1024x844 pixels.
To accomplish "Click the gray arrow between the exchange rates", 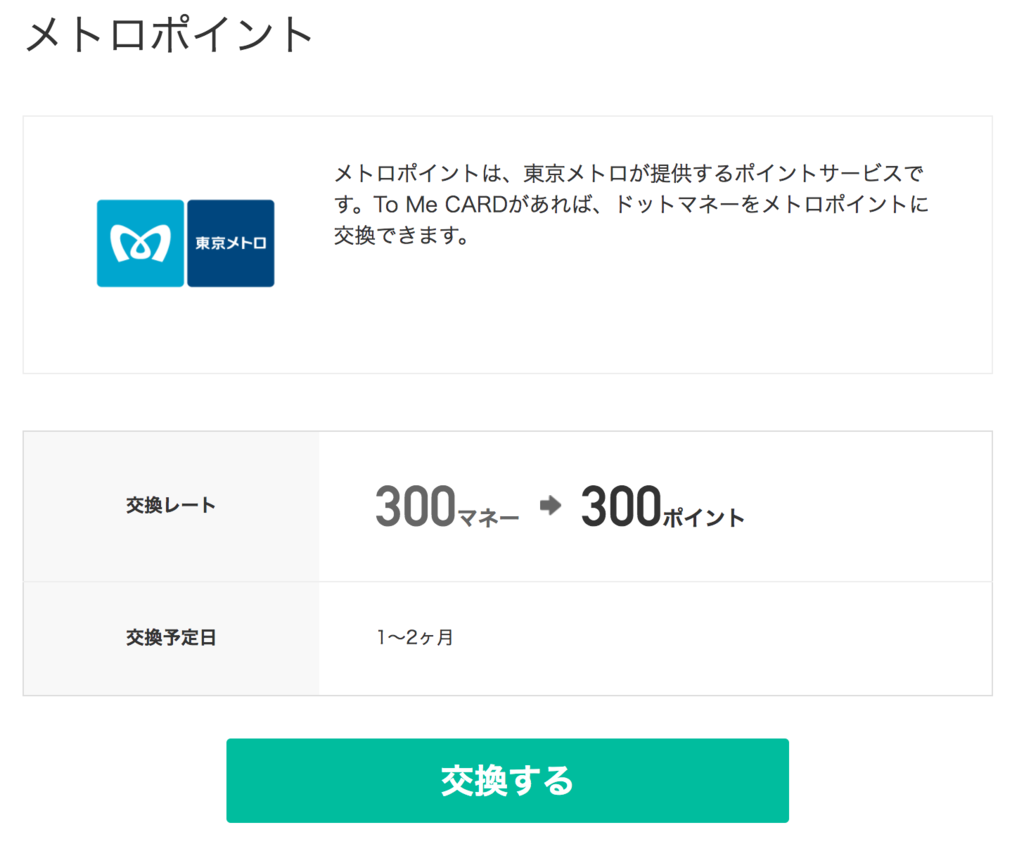I will [x=551, y=505].
